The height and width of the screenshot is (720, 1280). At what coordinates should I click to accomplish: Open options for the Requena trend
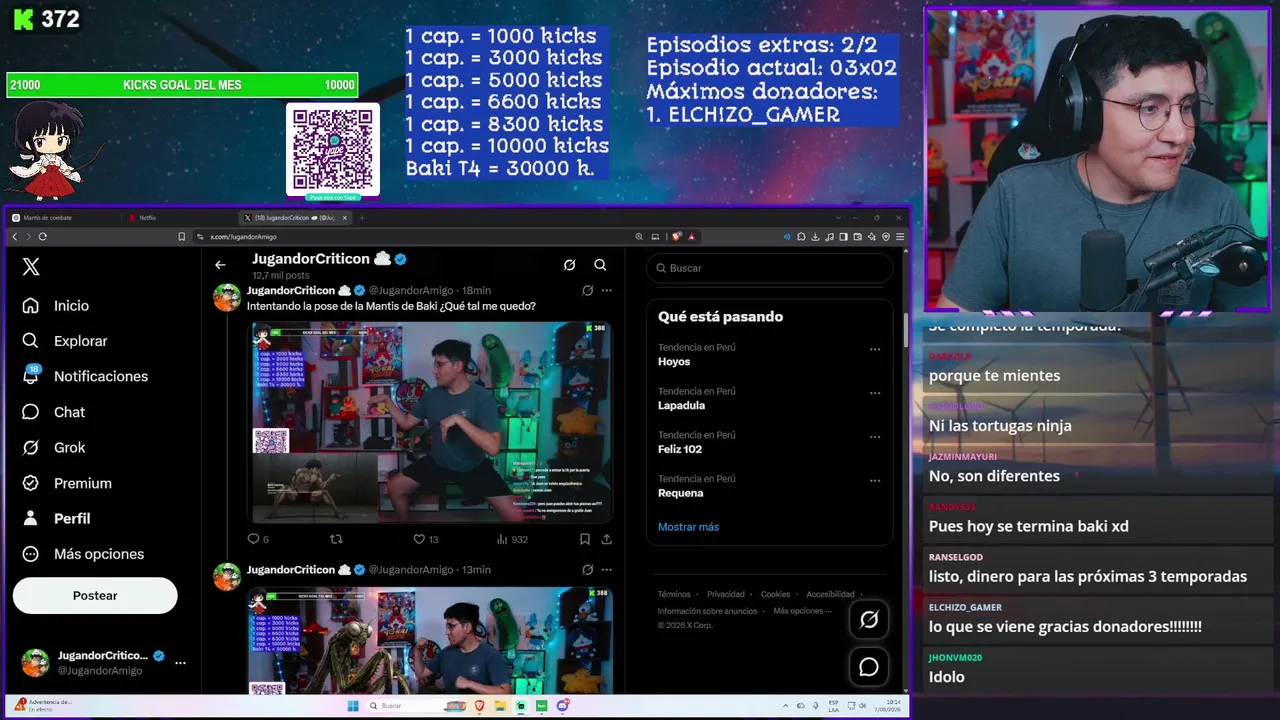click(875, 480)
